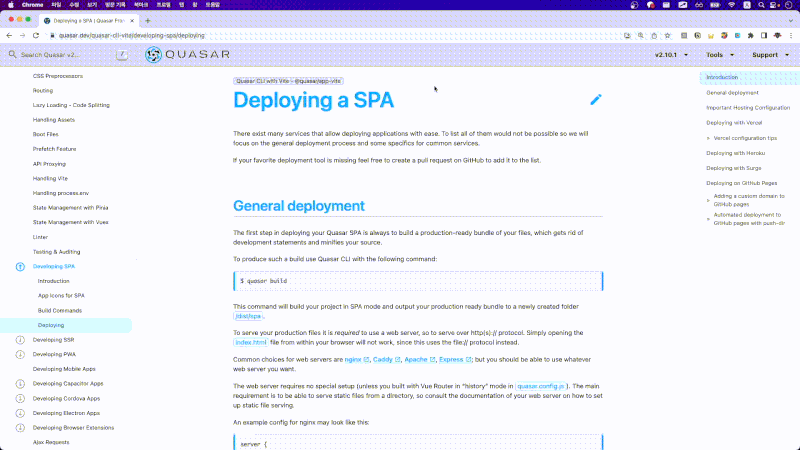Open a new browser tab with plus icon
Image resolution: width=800 pixels, height=450 pixels.
[147, 21]
